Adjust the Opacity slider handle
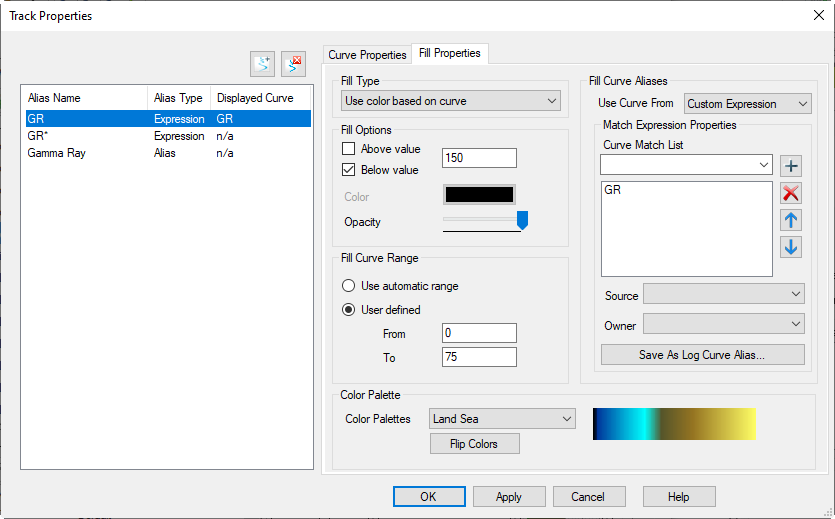 (521, 220)
